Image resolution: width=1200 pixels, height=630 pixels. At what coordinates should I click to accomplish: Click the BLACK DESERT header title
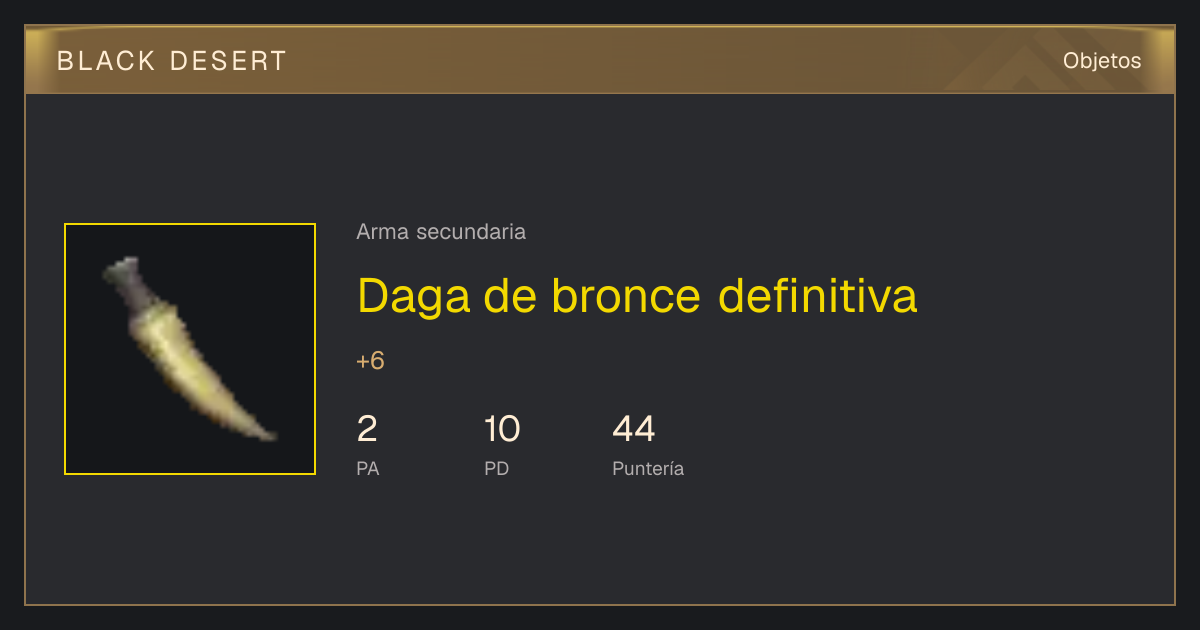(172, 61)
